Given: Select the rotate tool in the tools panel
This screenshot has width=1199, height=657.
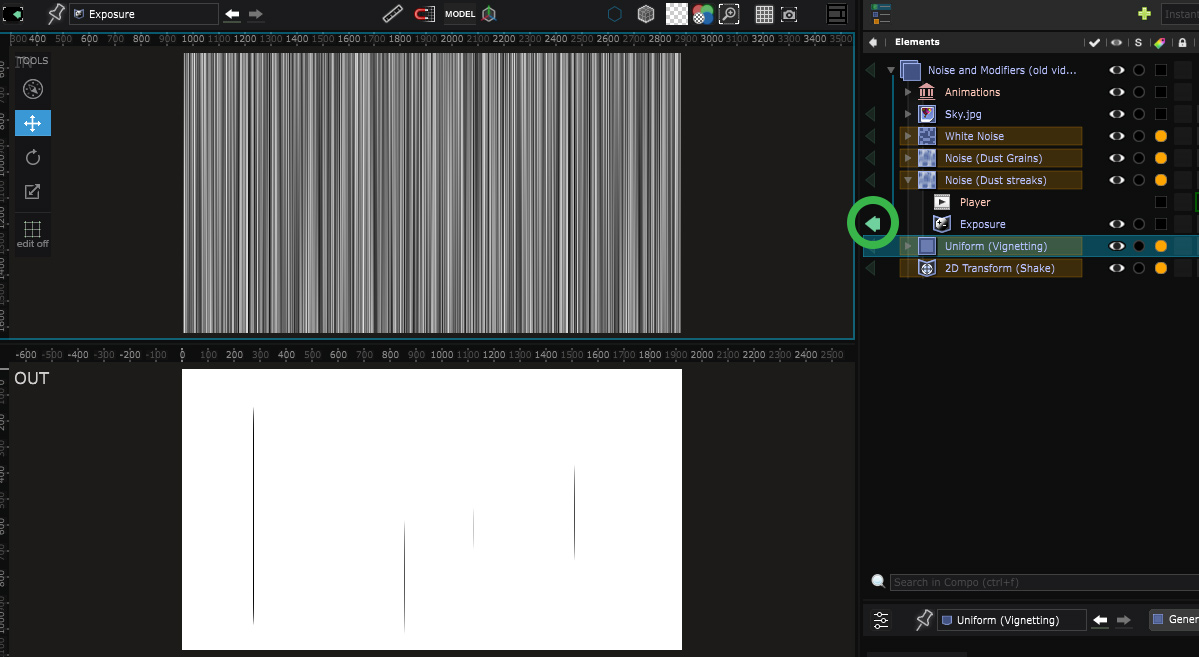Looking at the screenshot, I should click(x=32, y=157).
